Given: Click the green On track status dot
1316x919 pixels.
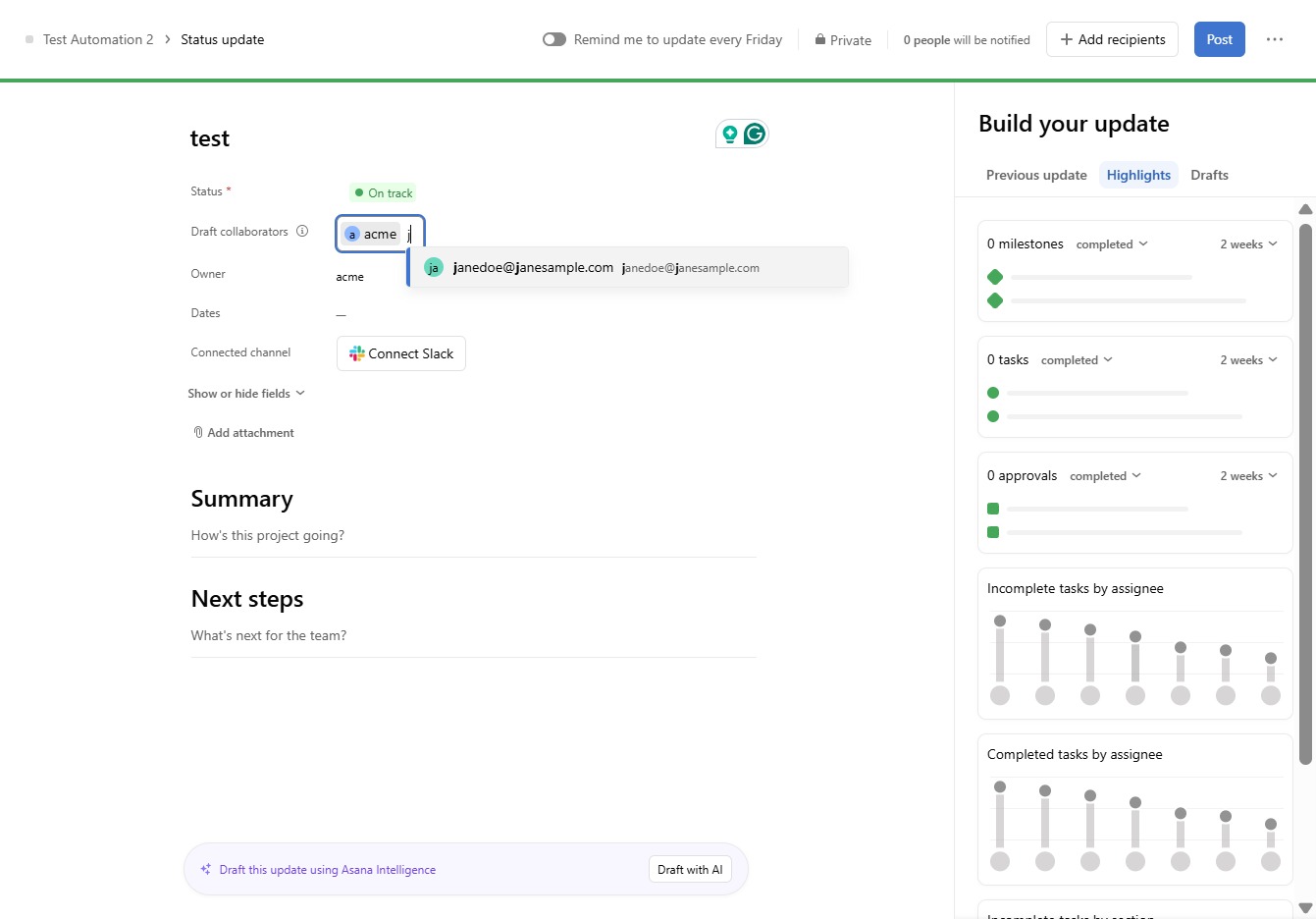Looking at the screenshot, I should pos(359,192).
